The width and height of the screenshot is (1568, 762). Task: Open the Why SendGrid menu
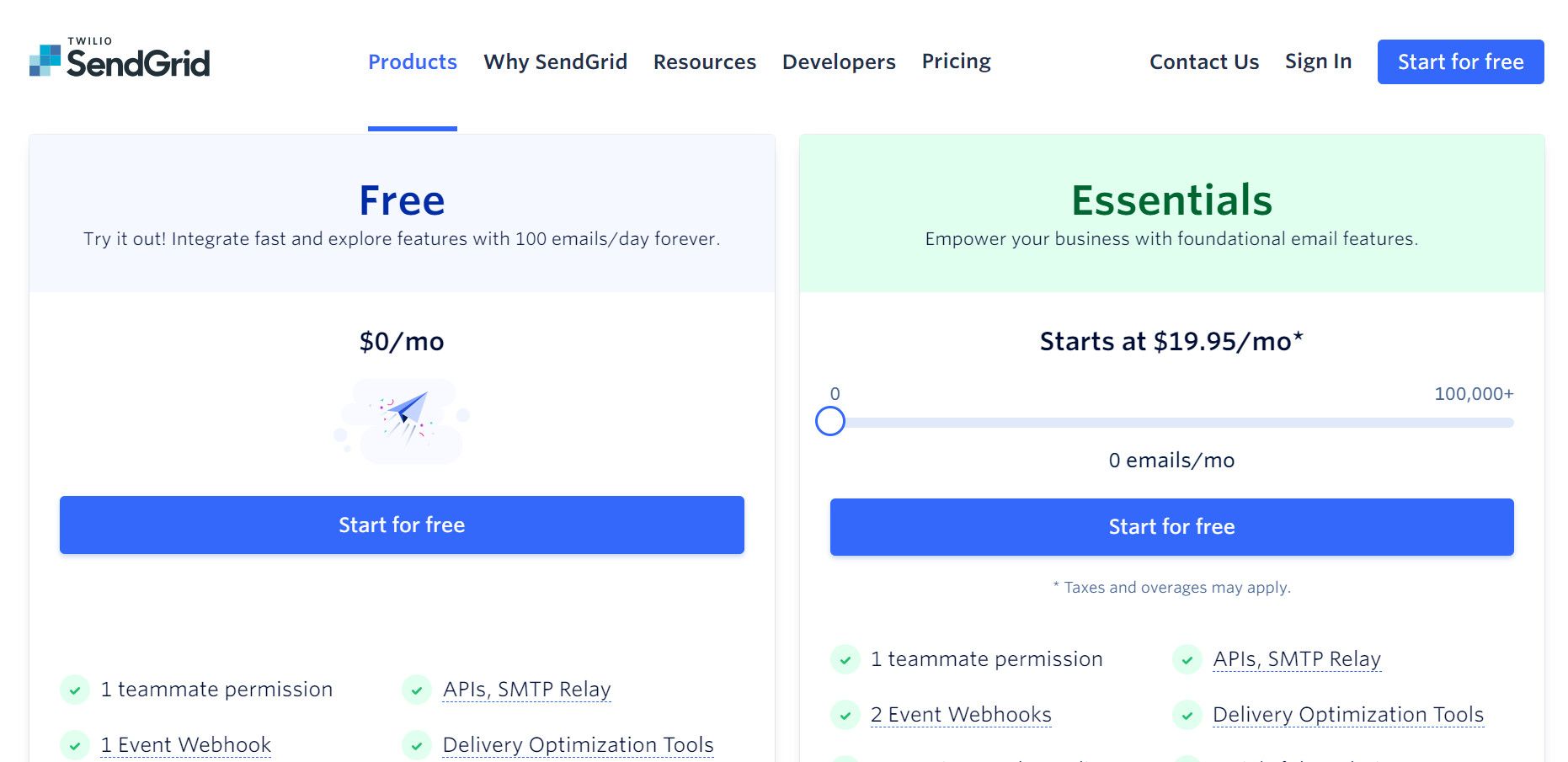(x=555, y=62)
